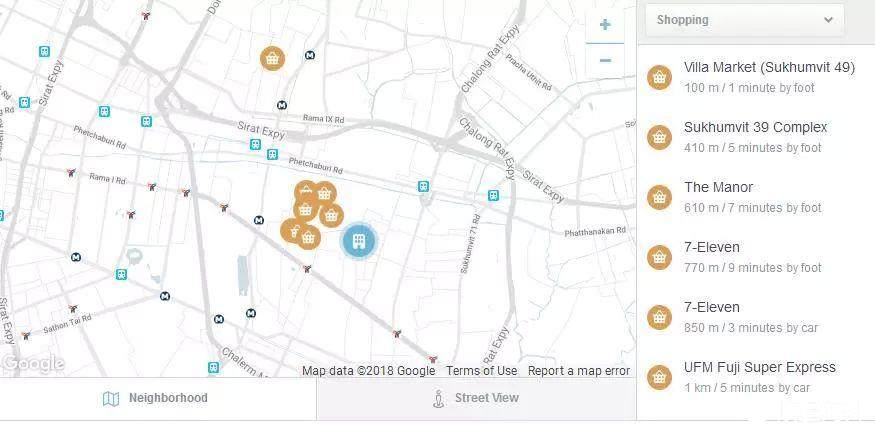Viewport: 875px width, 437px height.
Task: Select Sukhumvit 39 Complex entry
Action: click(756, 137)
